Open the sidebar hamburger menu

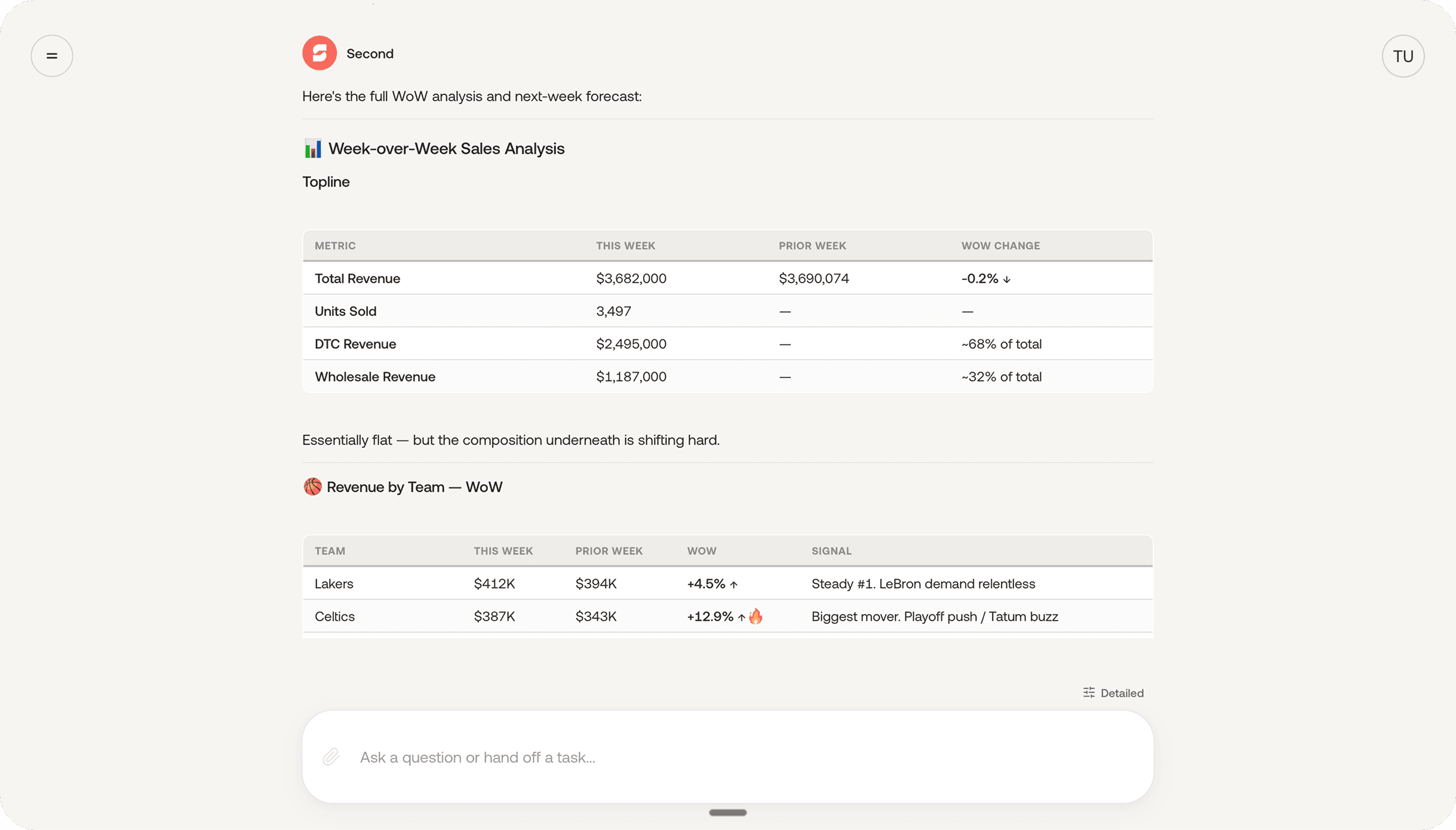tap(52, 56)
